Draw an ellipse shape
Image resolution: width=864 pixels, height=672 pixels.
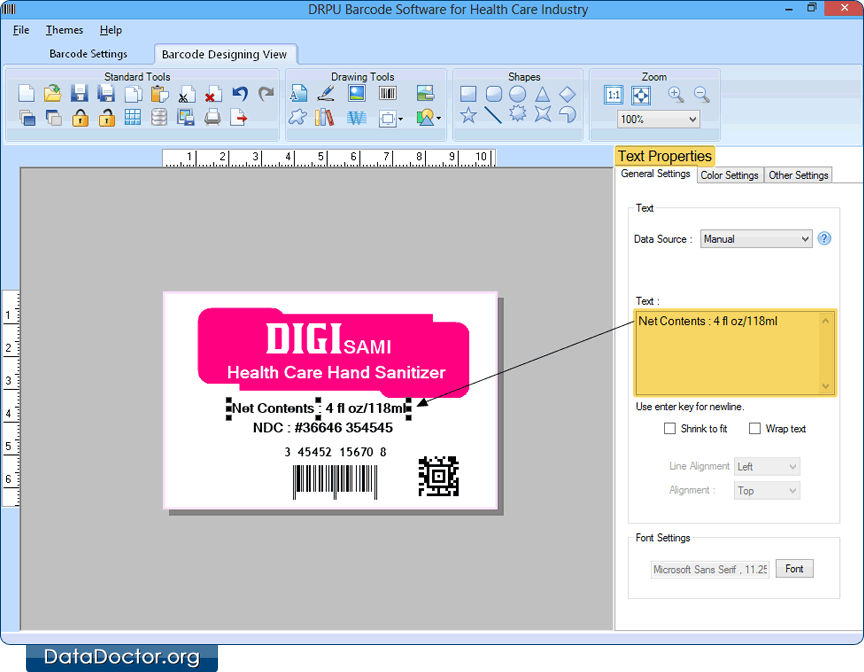point(517,94)
